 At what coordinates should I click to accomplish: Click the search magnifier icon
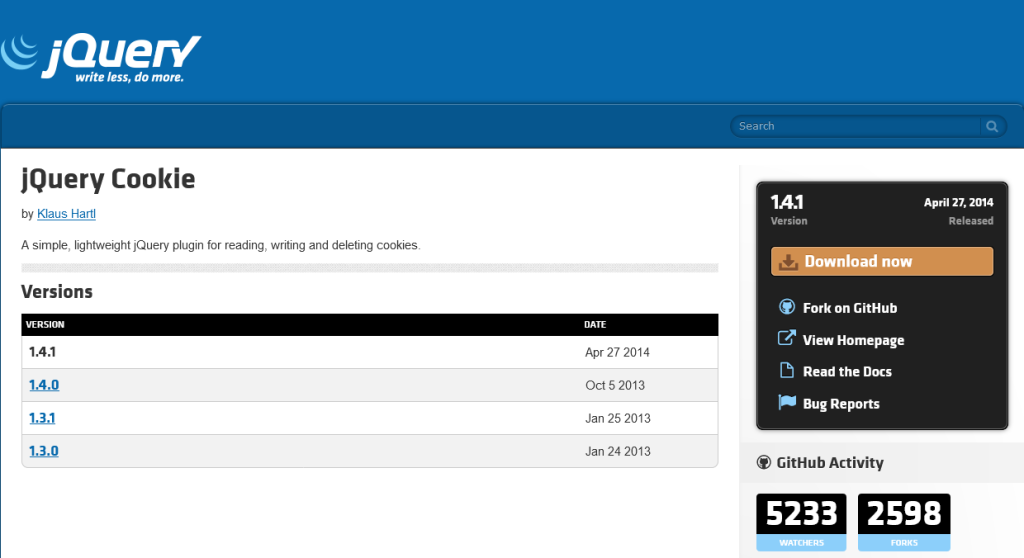[991, 126]
